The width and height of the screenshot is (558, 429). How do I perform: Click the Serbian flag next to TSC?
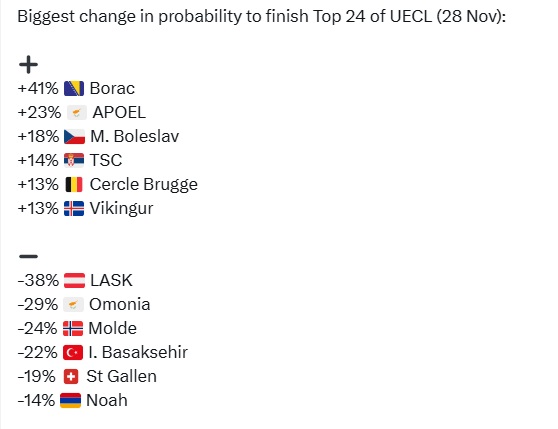74,160
